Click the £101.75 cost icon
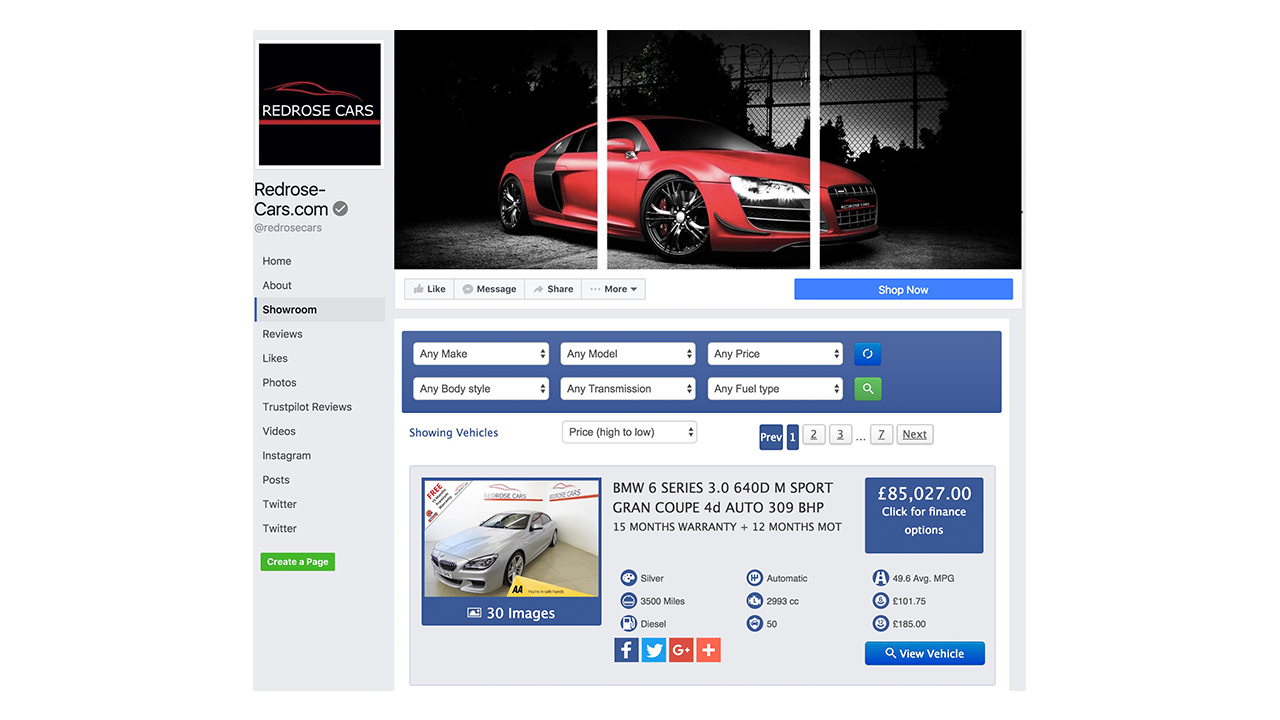 pyautogui.click(x=880, y=601)
